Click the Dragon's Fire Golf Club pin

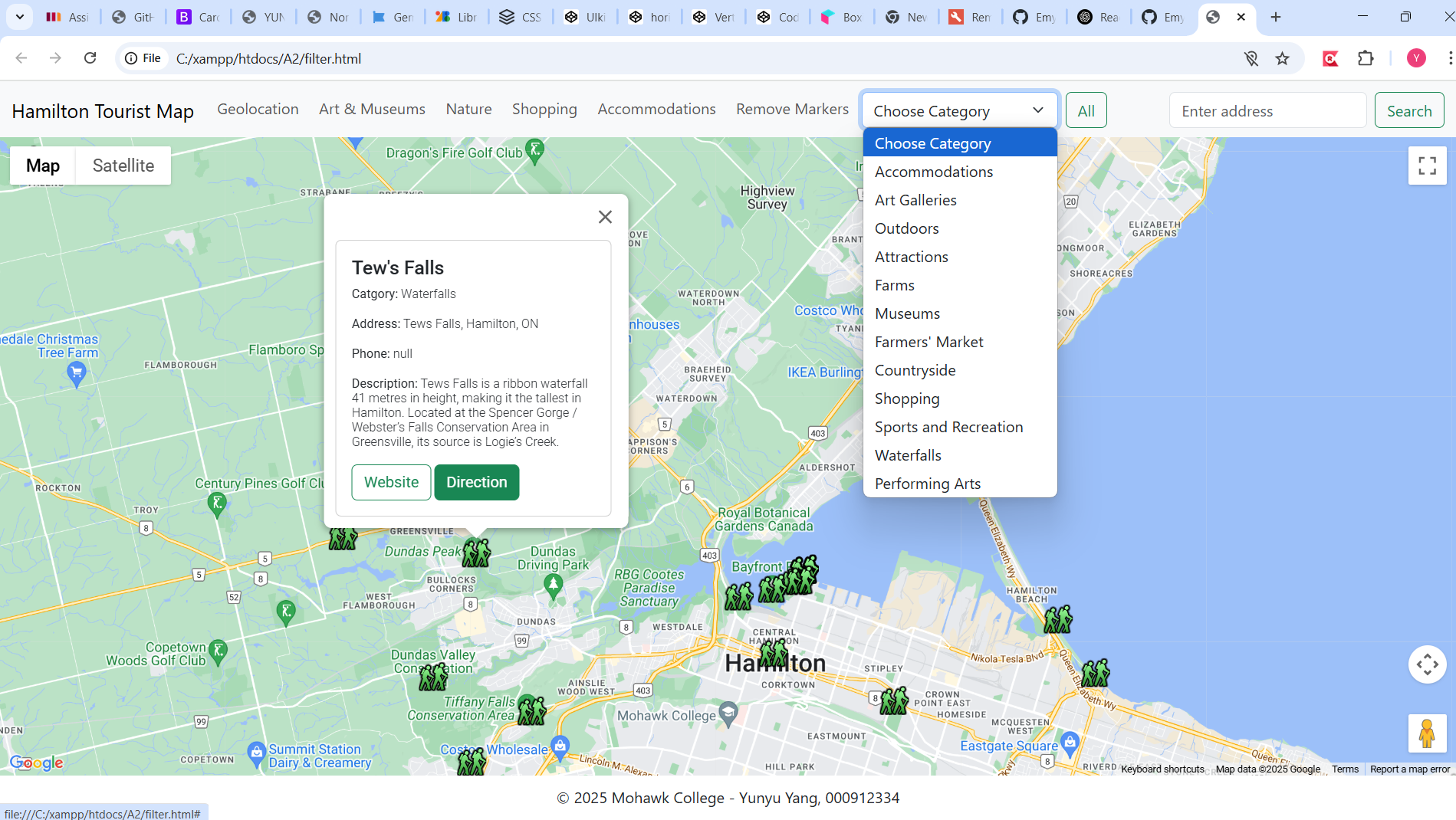coord(535,150)
